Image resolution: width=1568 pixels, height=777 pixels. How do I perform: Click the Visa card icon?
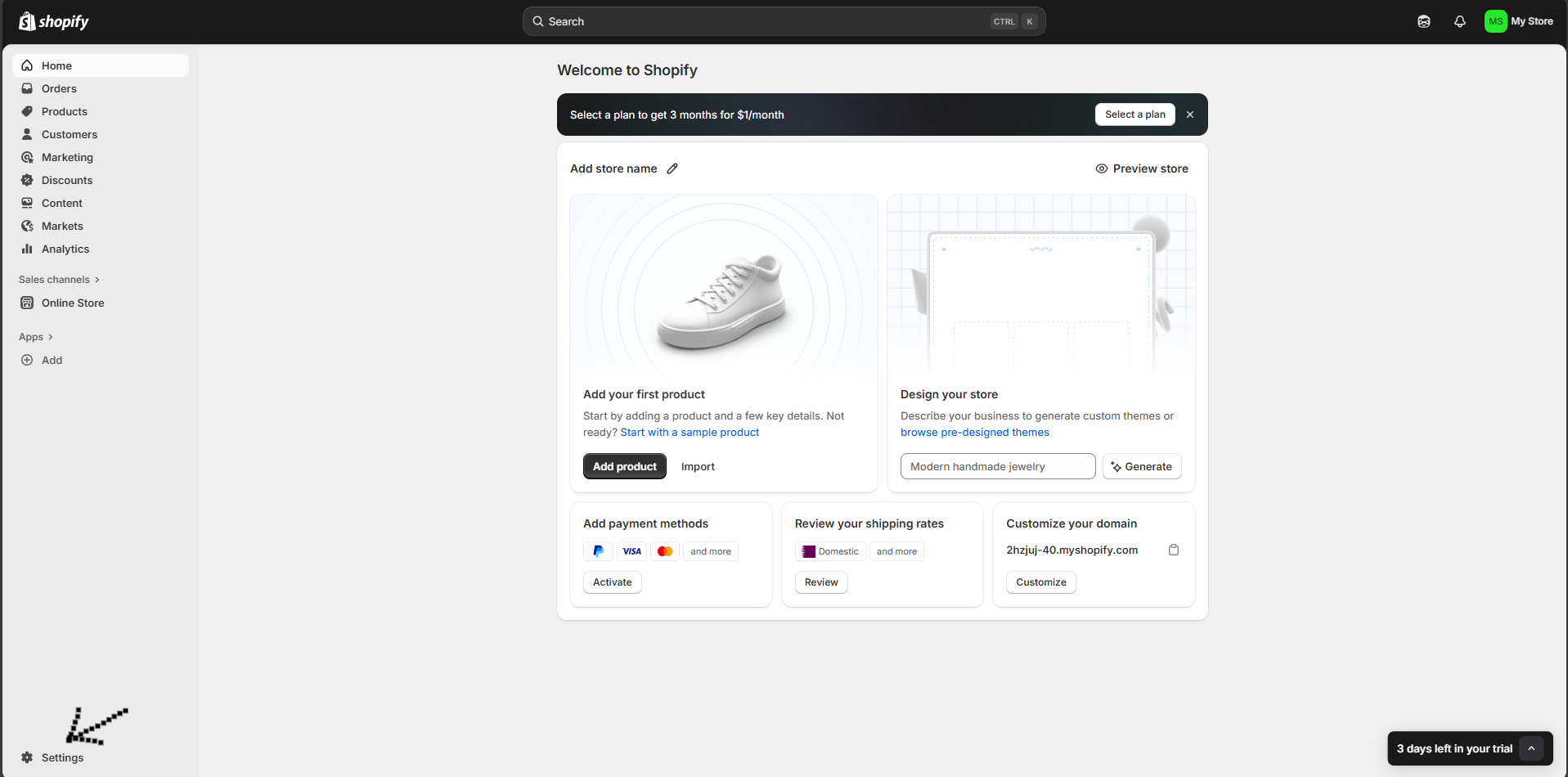pos(631,551)
